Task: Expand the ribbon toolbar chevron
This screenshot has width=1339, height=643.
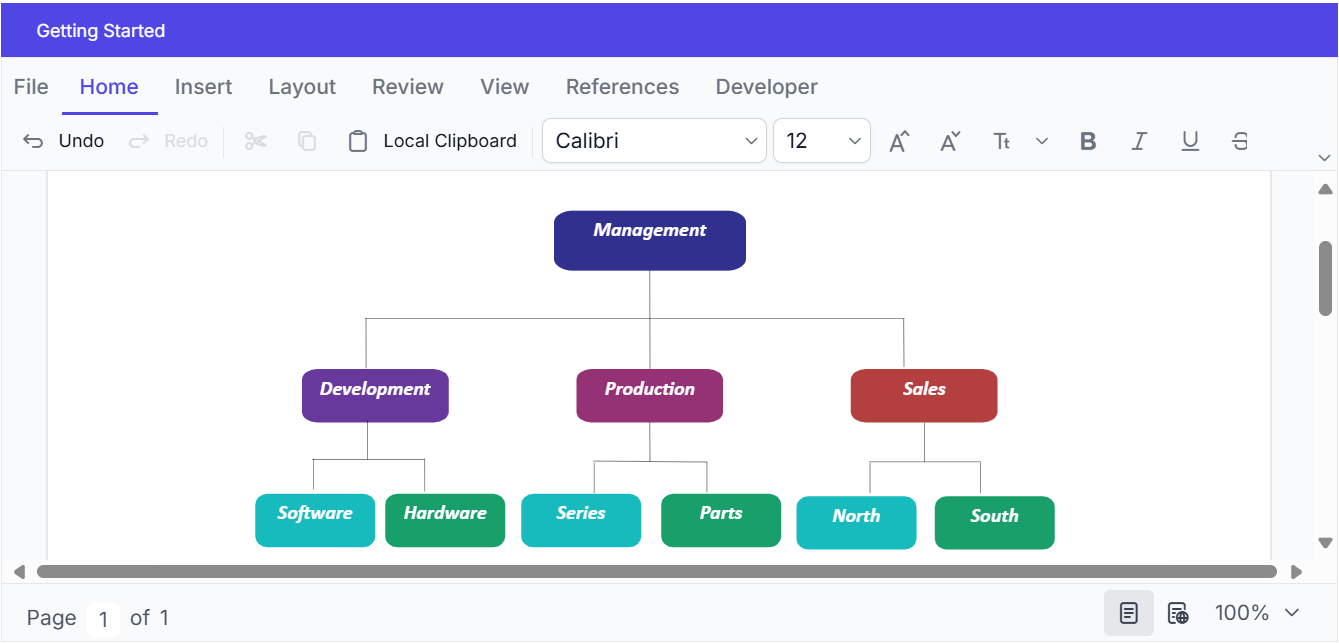Action: (x=1325, y=158)
